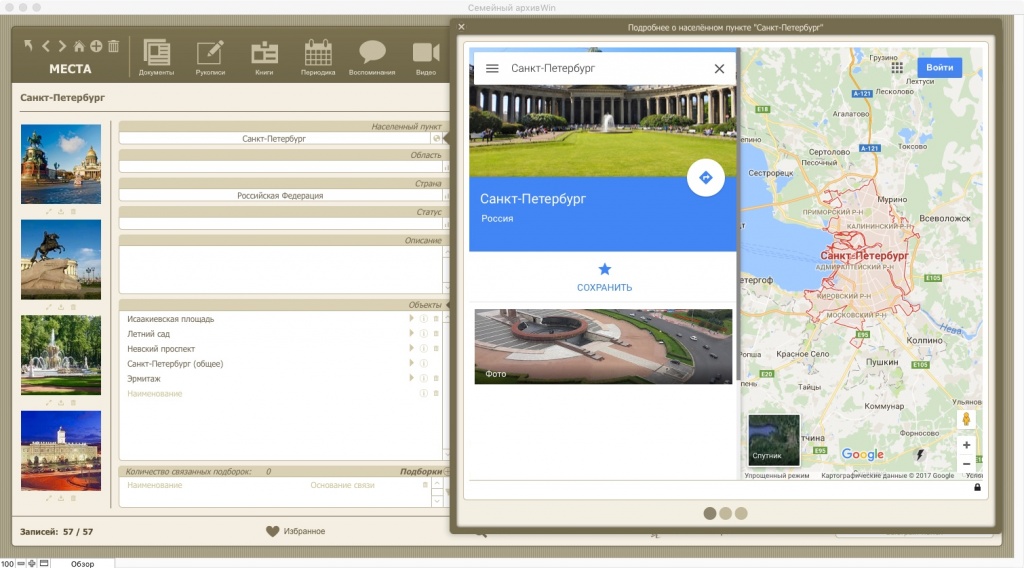This screenshot has width=1024, height=568.
Task: Open the night palace photo thumbnail
Action: [61, 450]
